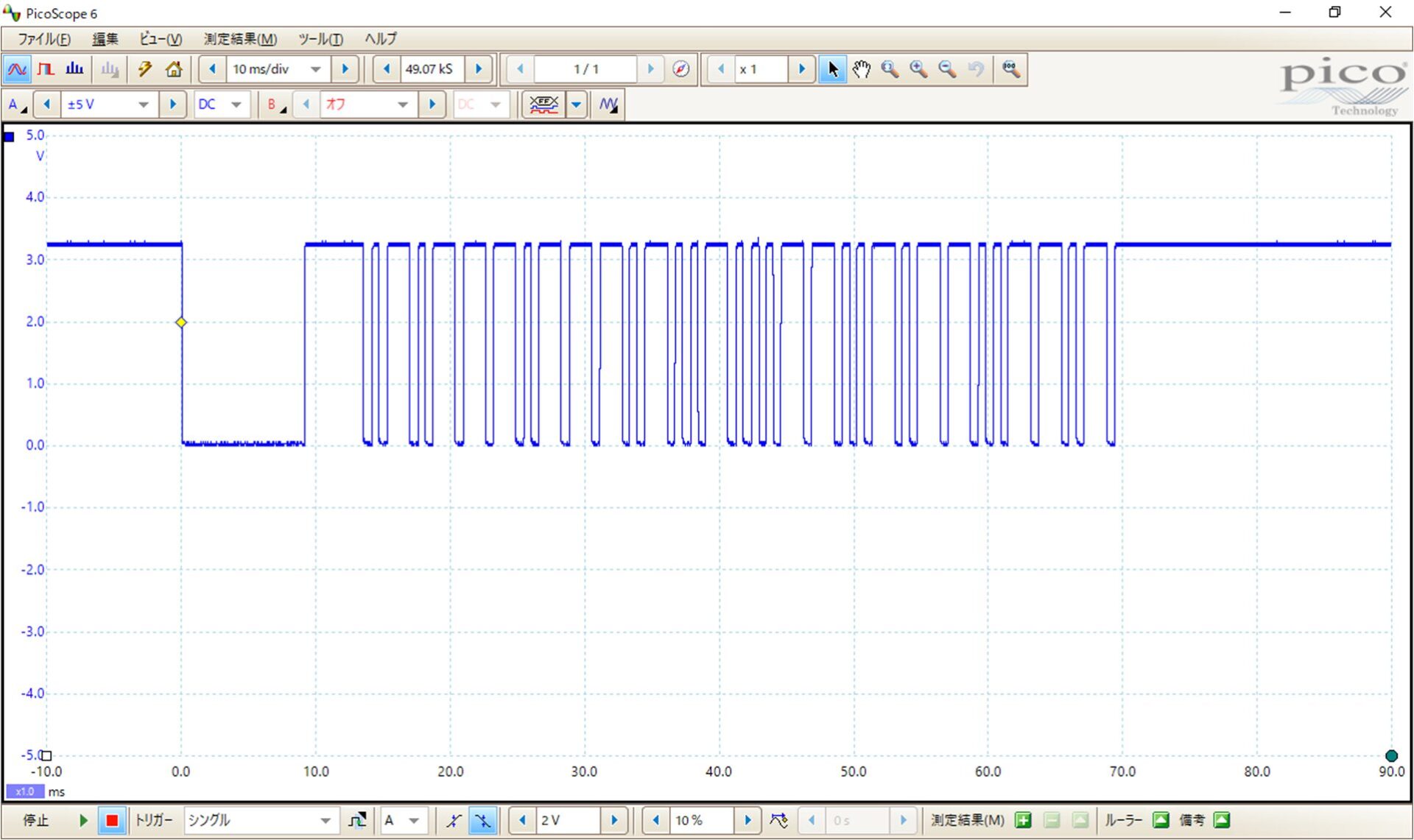Click the math channels waveform icon
The height and width of the screenshot is (840, 1414).
click(608, 105)
